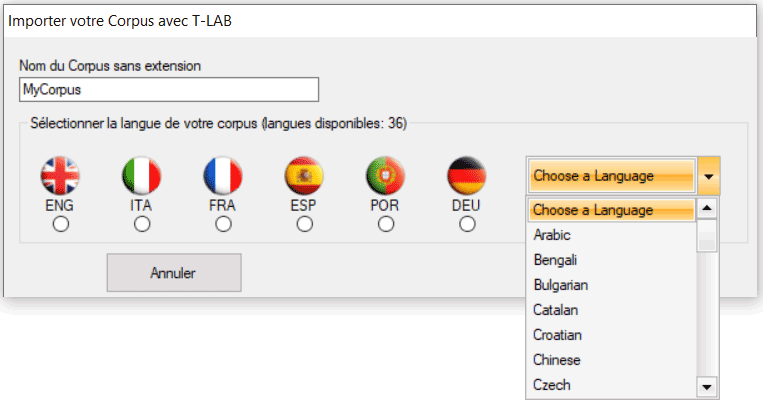Select the DEU radio button
The image size is (763, 402).
pyautogui.click(x=467, y=224)
